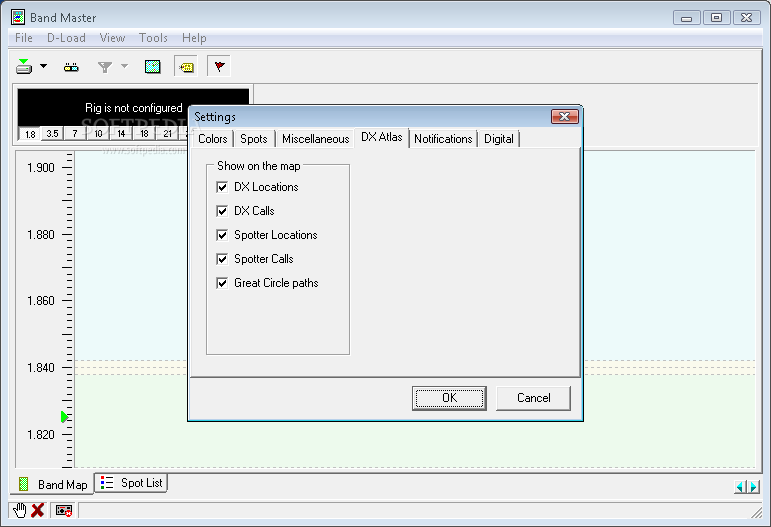Switch to the Spots tab
The width and height of the screenshot is (771, 527).
[254, 139]
